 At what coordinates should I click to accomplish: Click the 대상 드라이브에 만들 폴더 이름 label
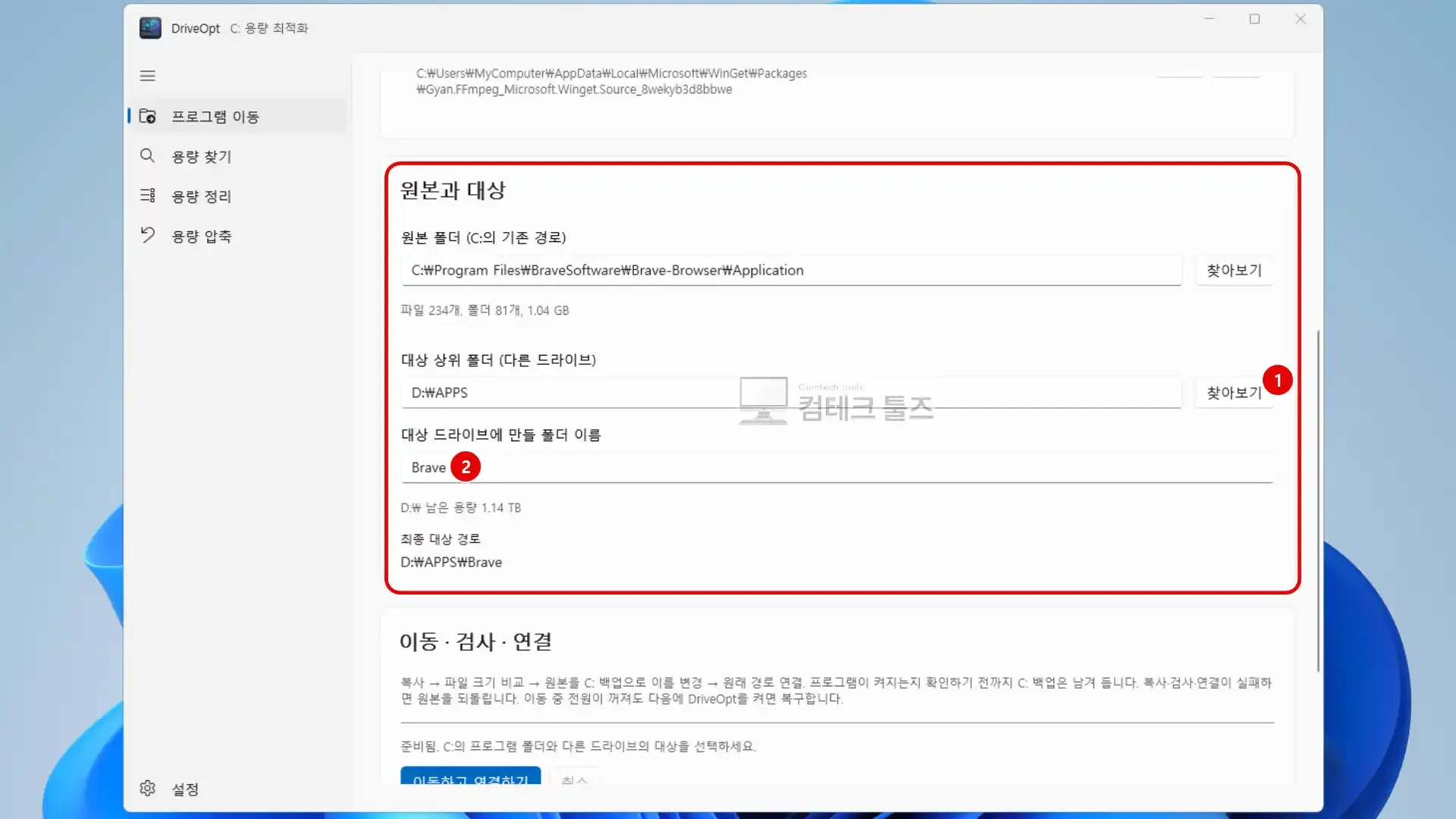point(500,435)
